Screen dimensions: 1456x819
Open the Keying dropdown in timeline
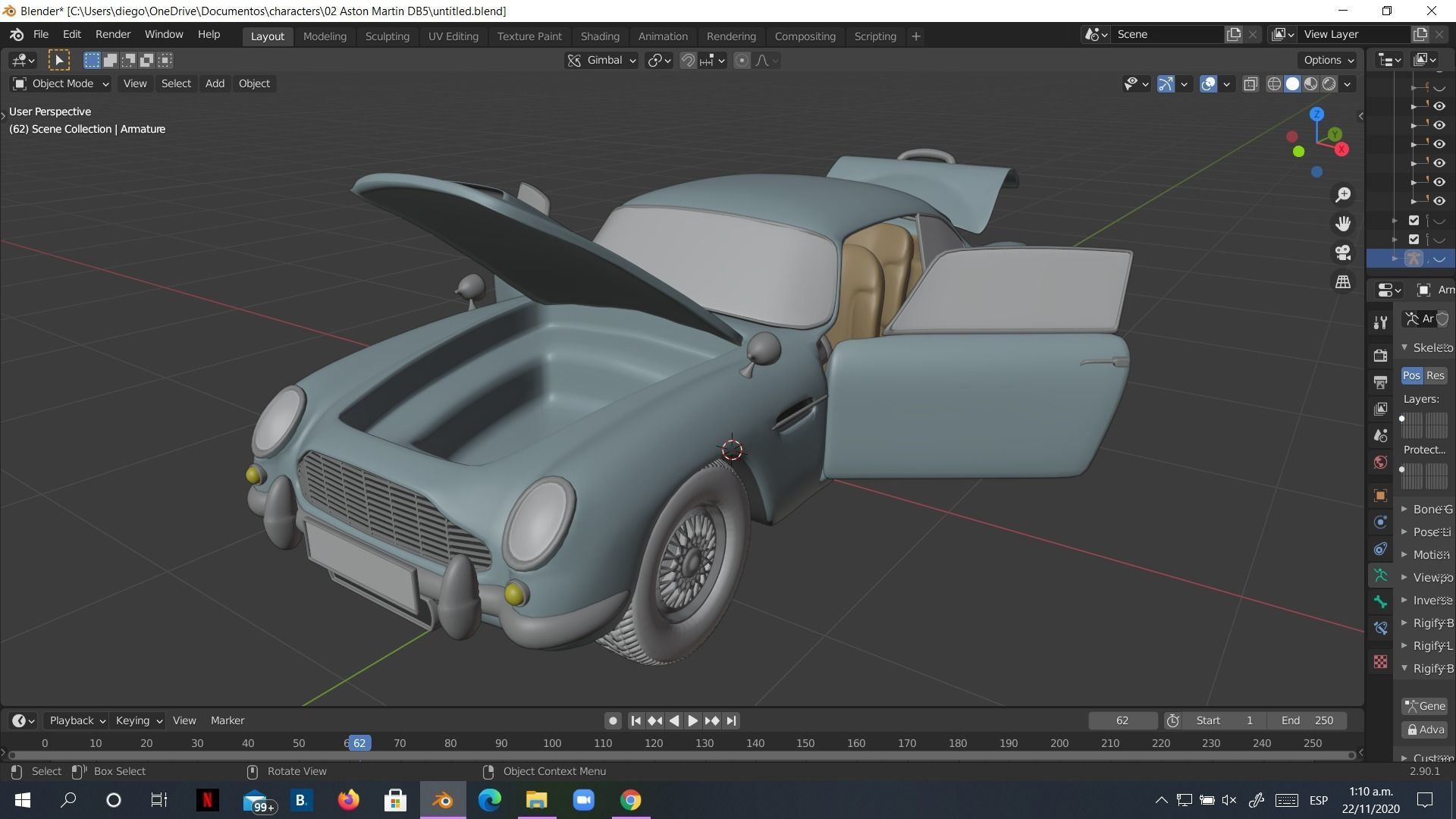click(x=138, y=720)
